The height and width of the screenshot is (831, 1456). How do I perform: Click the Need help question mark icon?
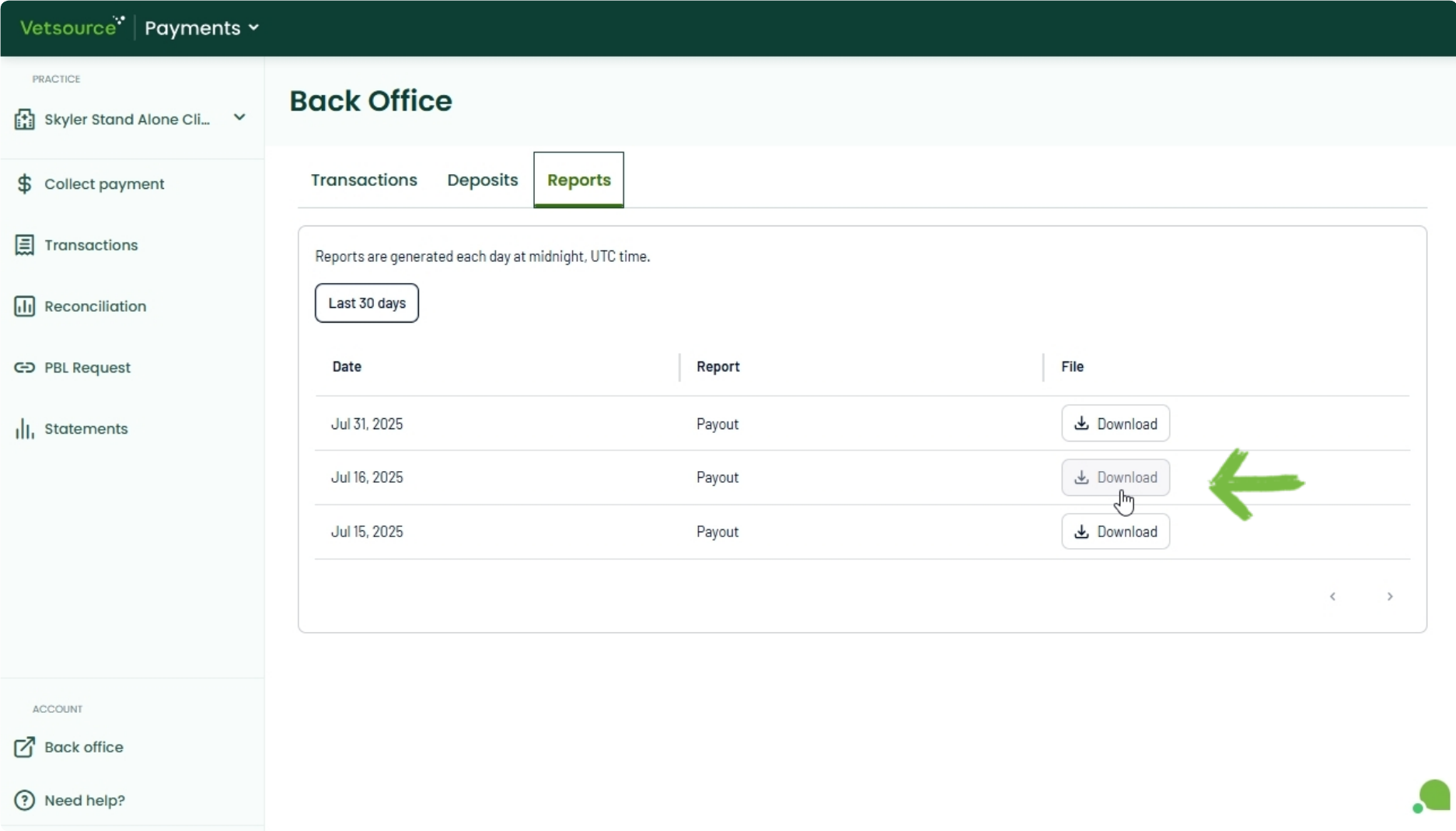[x=24, y=800]
